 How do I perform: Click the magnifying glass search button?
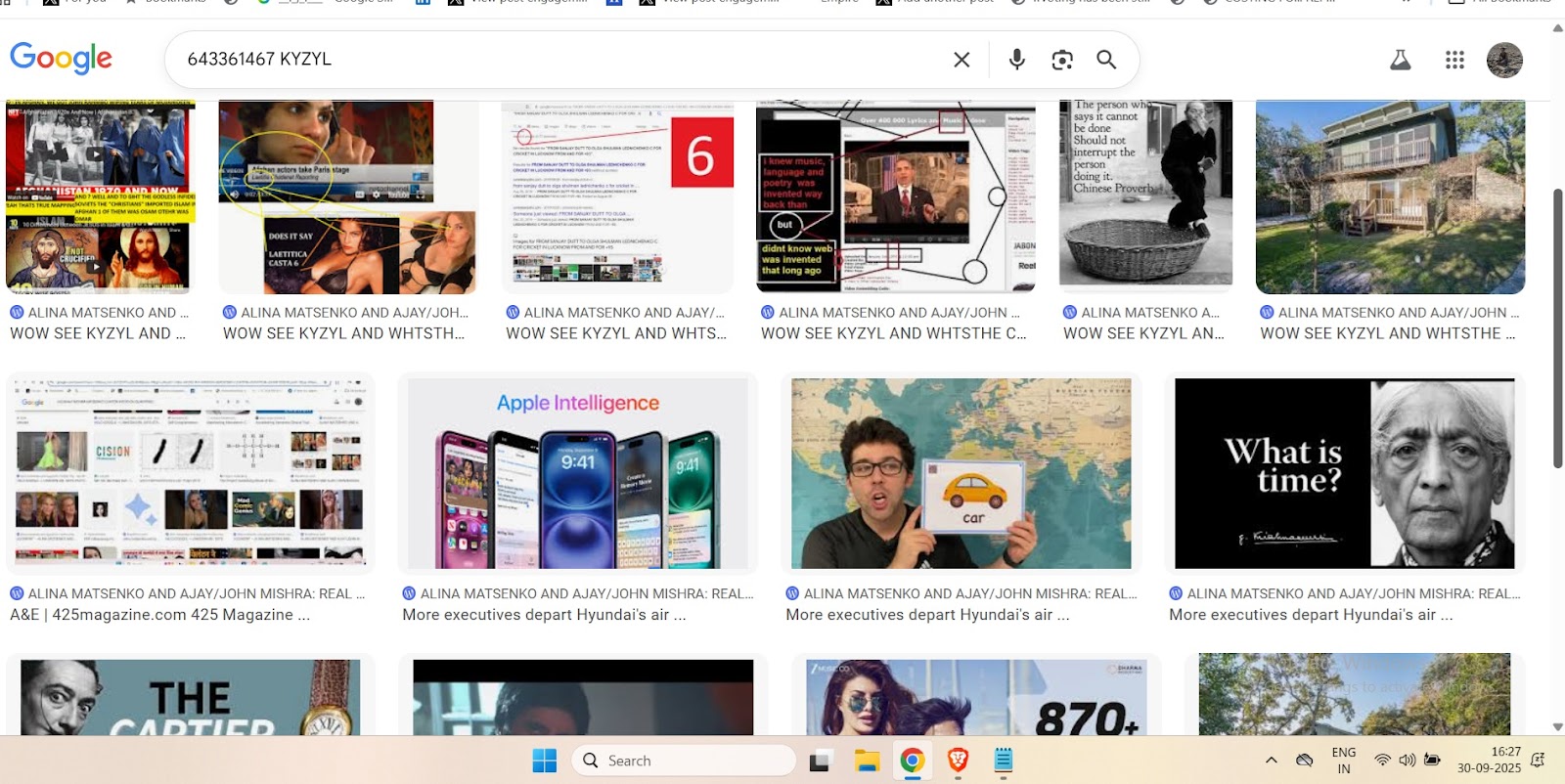[x=1106, y=60]
